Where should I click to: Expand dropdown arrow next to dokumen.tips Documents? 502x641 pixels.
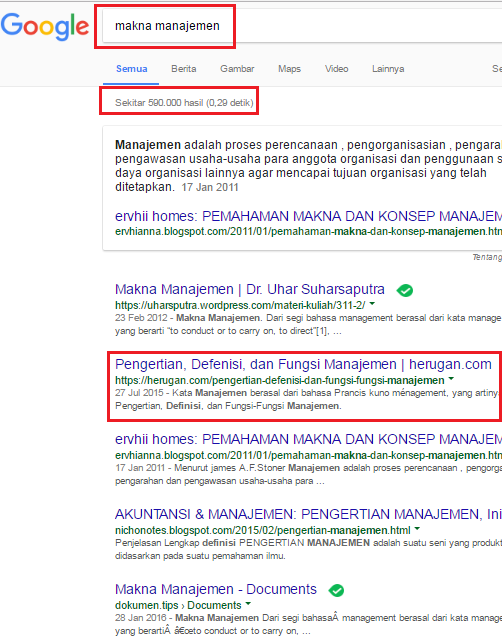(248, 604)
